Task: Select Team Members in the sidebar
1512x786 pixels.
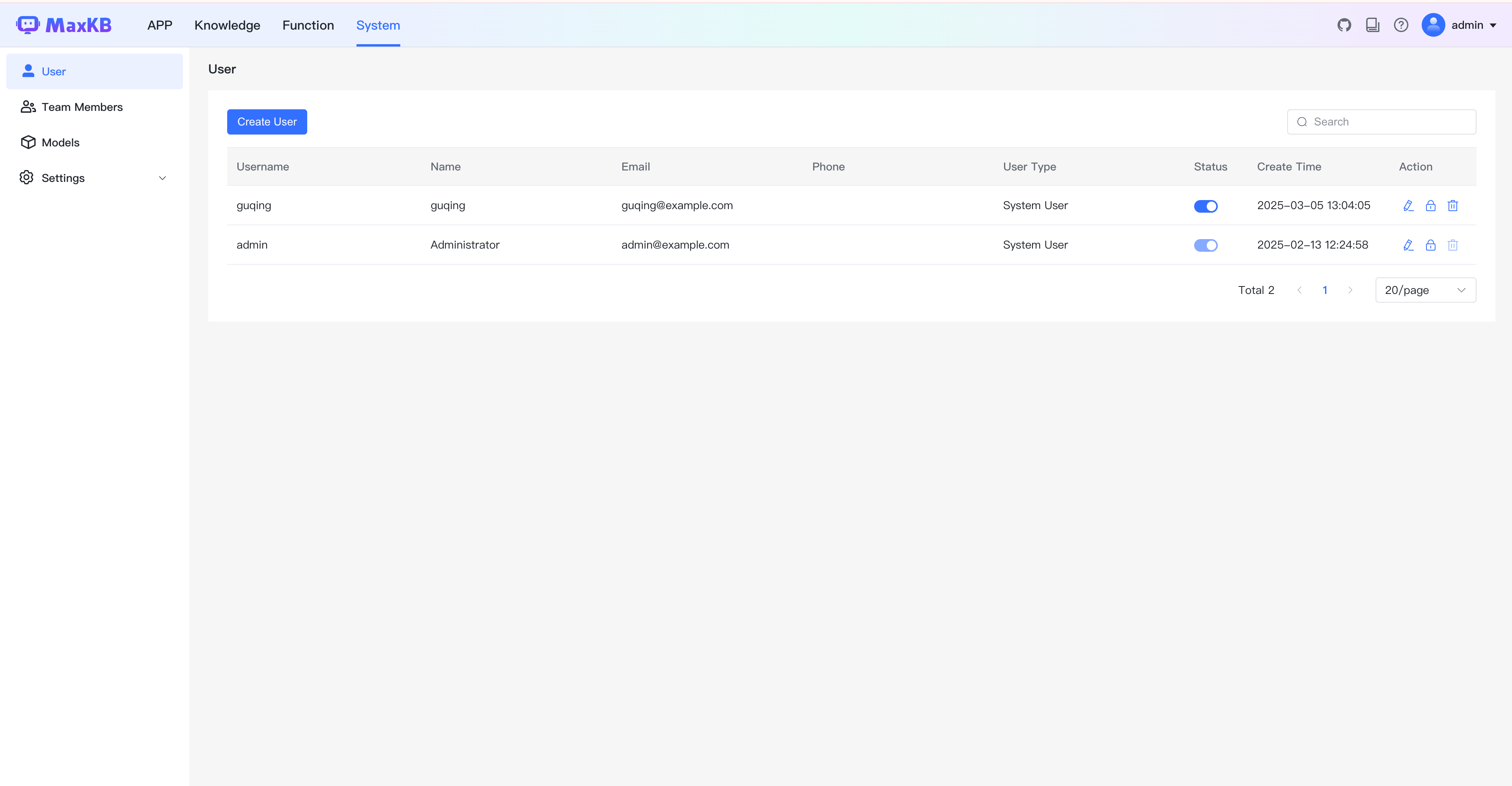Action: (95, 107)
